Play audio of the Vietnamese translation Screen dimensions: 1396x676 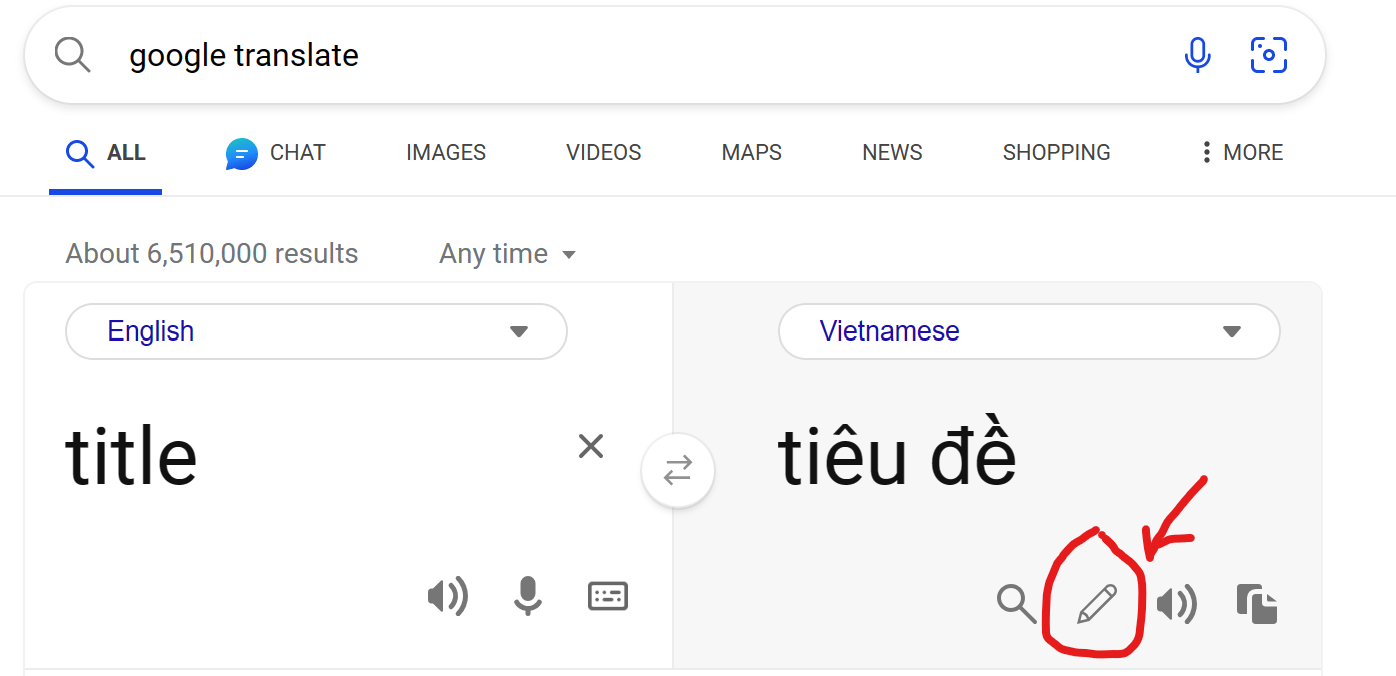(x=1176, y=605)
